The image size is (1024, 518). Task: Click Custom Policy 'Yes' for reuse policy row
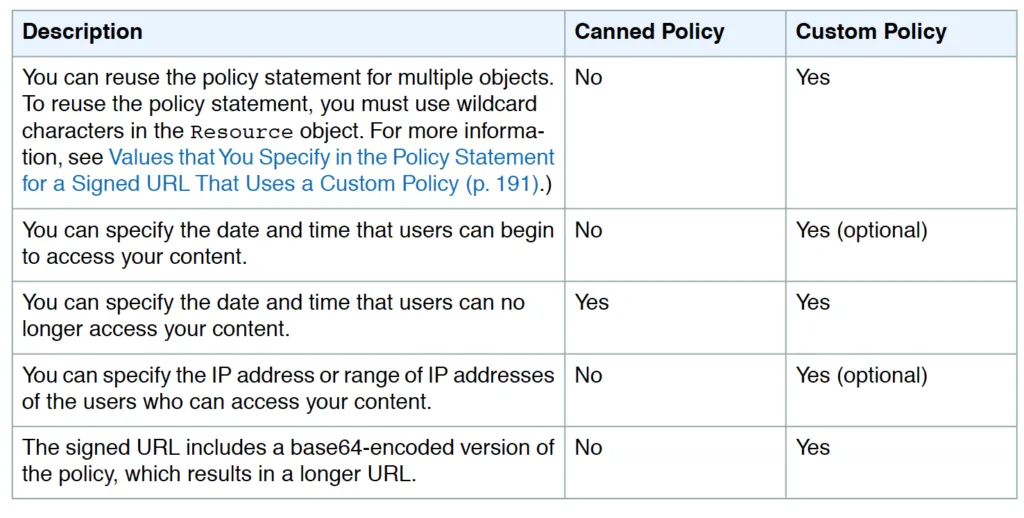tap(812, 78)
